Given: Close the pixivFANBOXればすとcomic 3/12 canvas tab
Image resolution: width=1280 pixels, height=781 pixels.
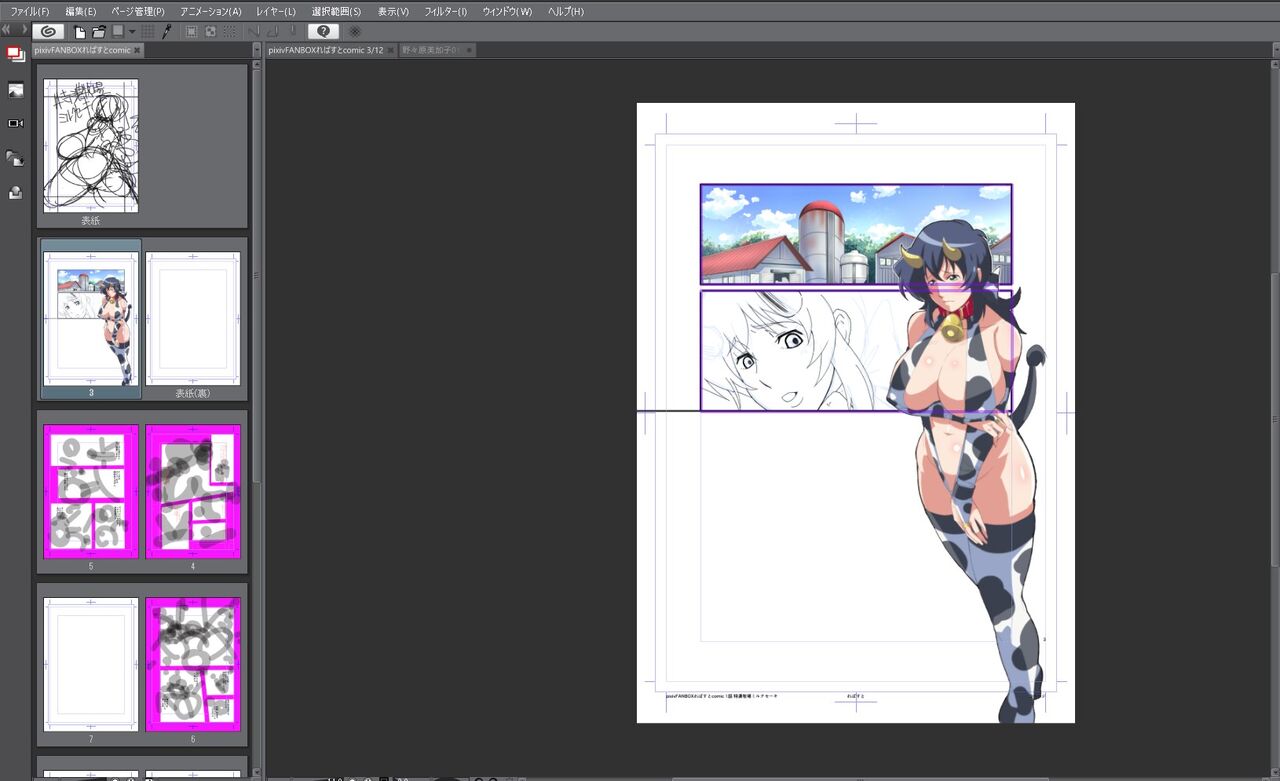Looking at the screenshot, I should click(391, 50).
